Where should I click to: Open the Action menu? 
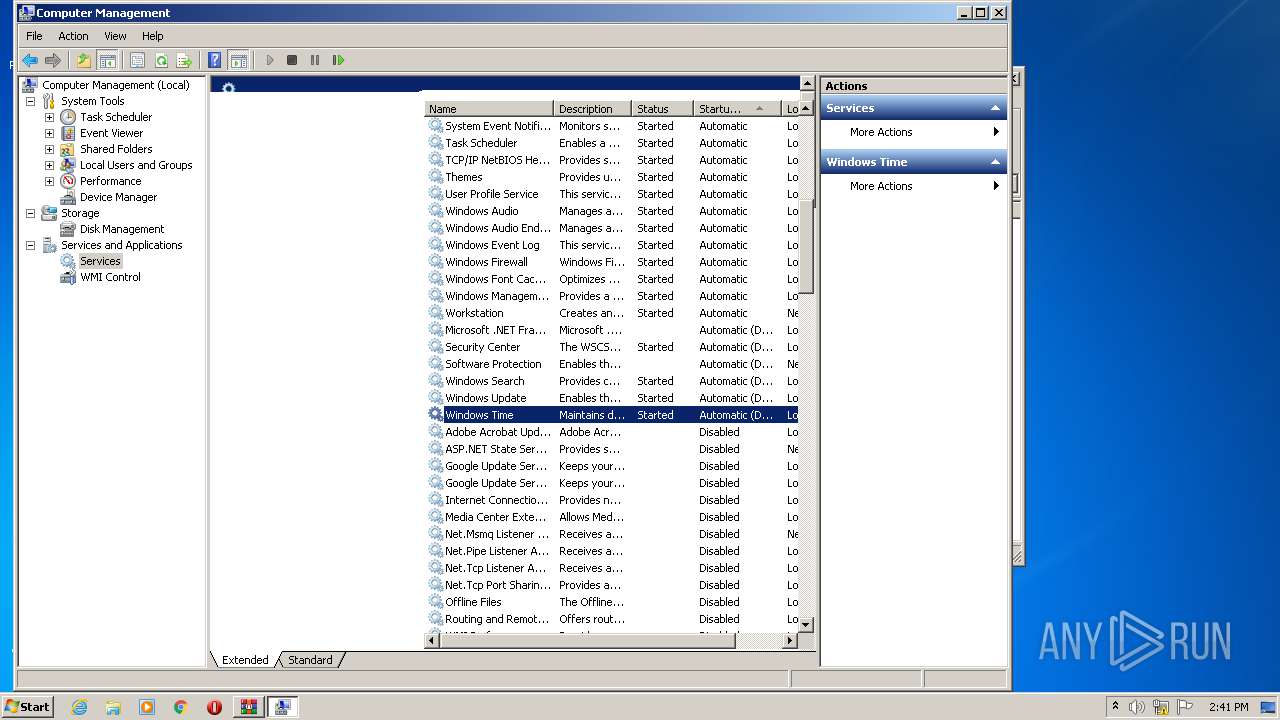[73, 36]
